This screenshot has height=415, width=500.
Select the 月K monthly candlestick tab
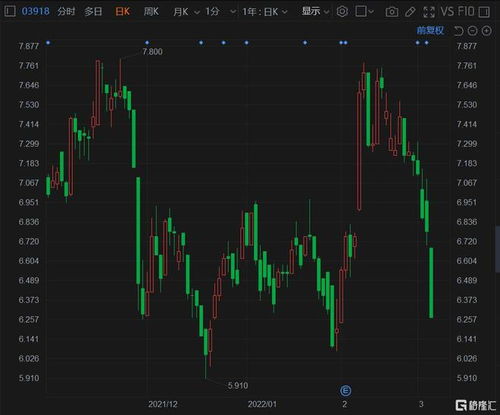pos(181,12)
